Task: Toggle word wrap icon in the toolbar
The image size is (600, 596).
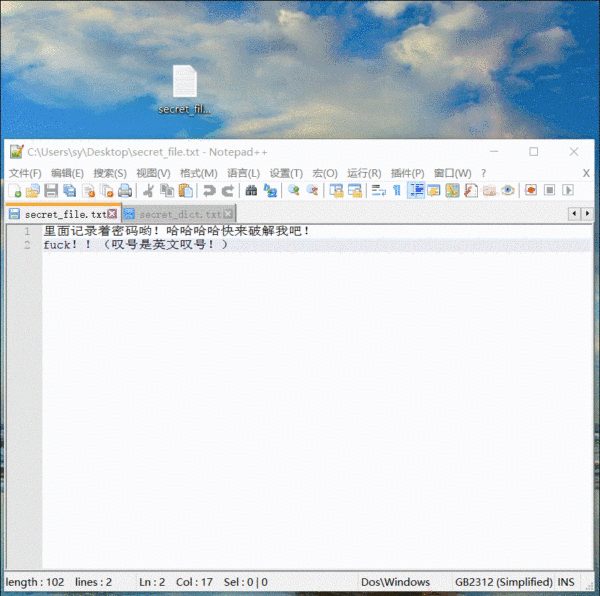Action: coord(379,190)
